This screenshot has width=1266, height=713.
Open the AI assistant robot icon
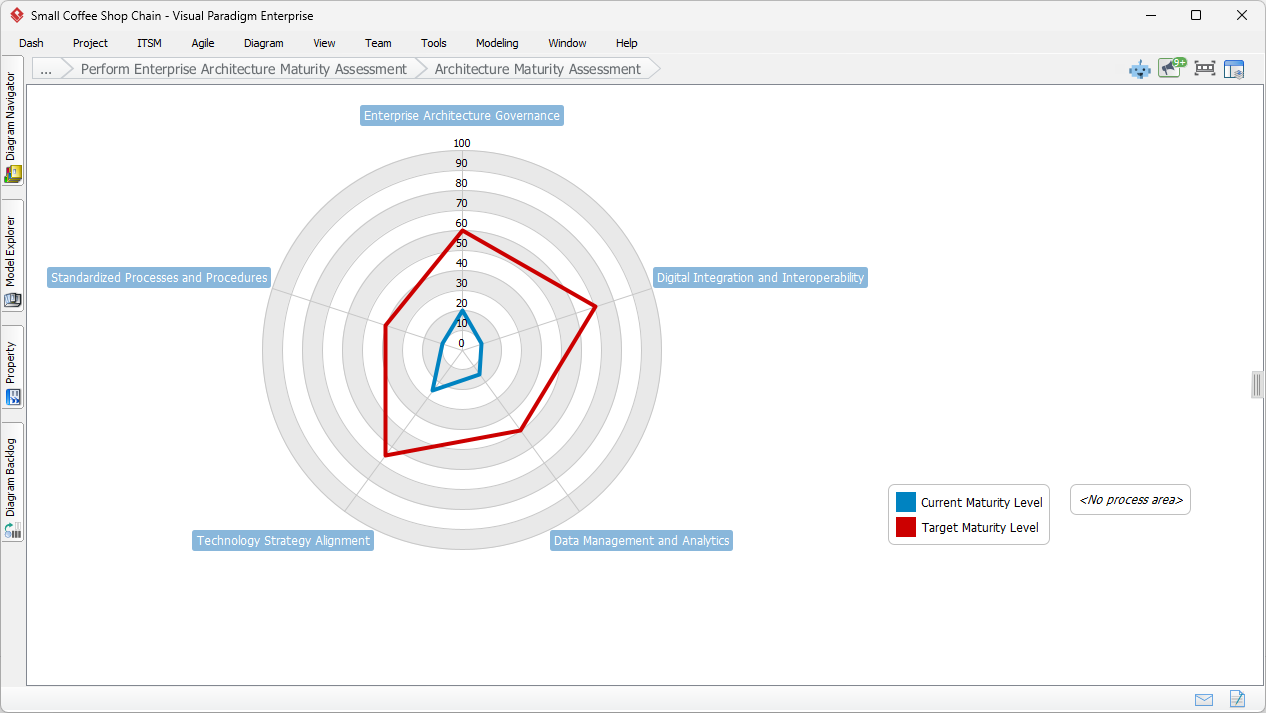(x=1139, y=69)
